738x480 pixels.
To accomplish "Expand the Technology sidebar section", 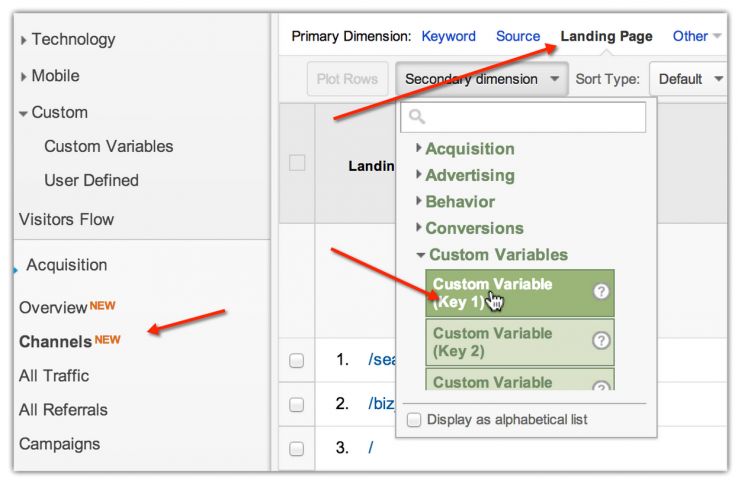I will coord(72,40).
